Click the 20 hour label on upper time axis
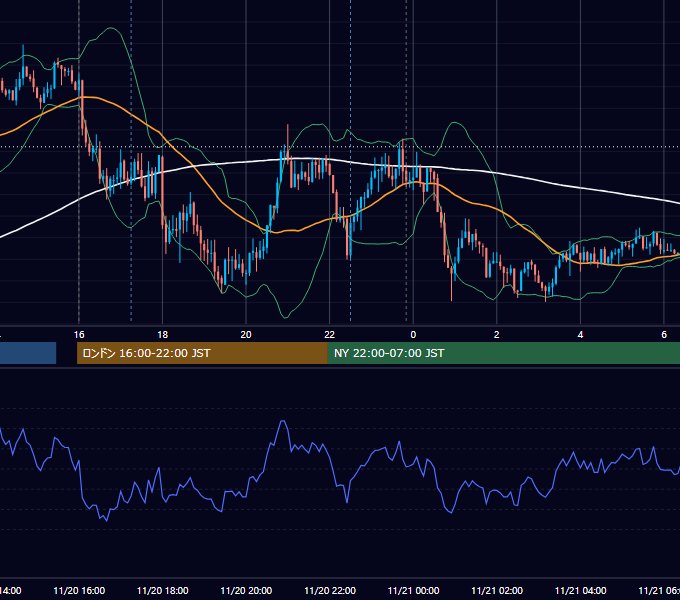 point(246,335)
